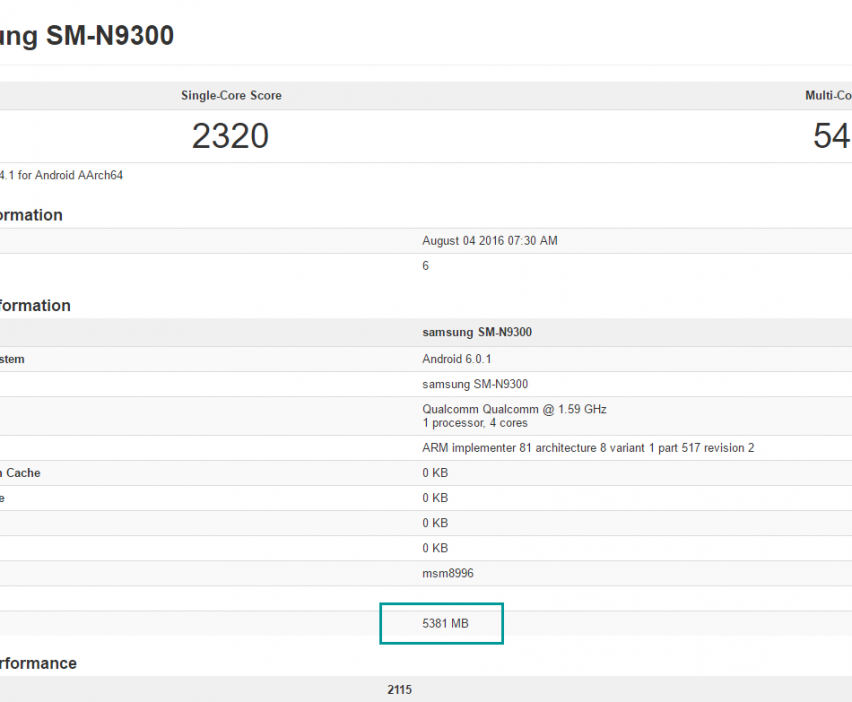Click the msm8996 motherboard value
The image size is (852, 702).
[x=445, y=573]
